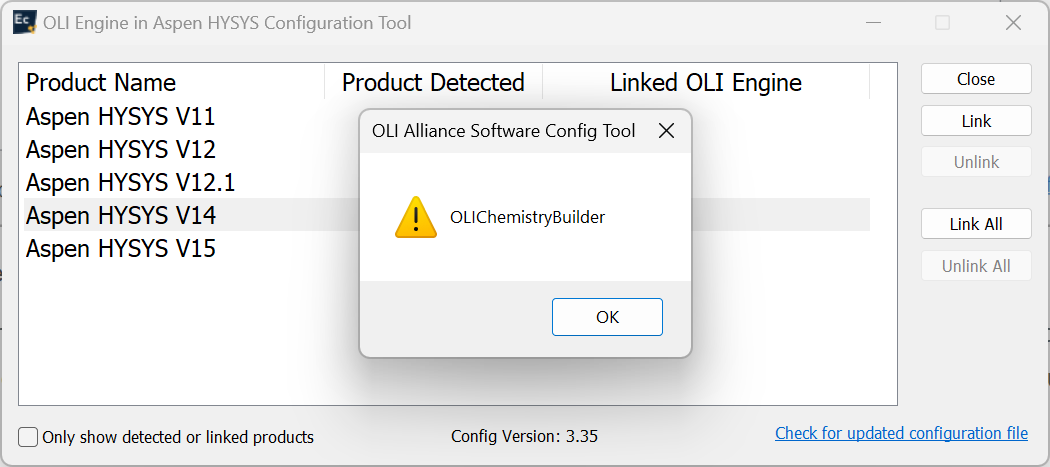Screen dimensions: 1050x467
Task: Close the OLI Engine Configuration Tool window
Action: 1015,23
